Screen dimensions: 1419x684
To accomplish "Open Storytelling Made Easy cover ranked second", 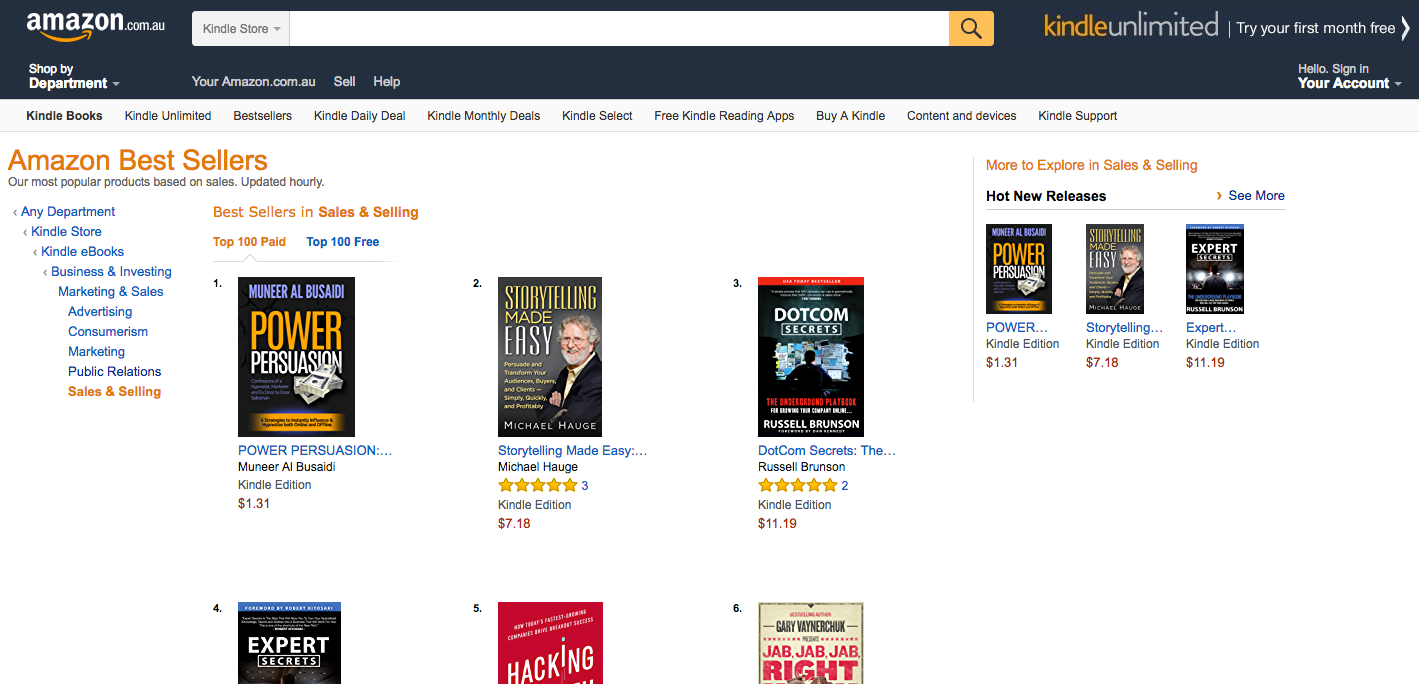I will pyautogui.click(x=550, y=356).
